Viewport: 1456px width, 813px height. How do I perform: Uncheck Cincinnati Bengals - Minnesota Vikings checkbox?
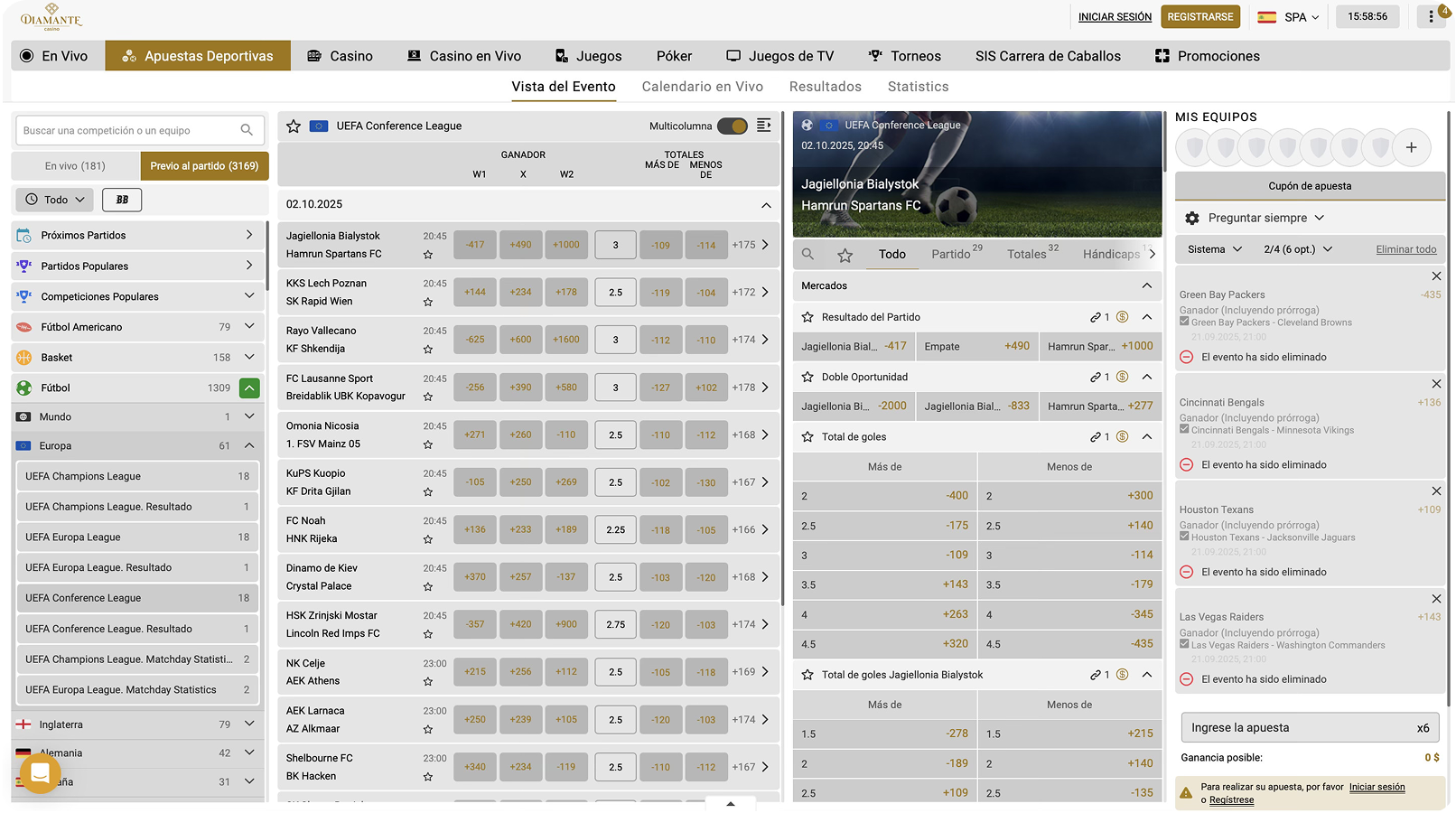pyautogui.click(x=1184, y=430)
